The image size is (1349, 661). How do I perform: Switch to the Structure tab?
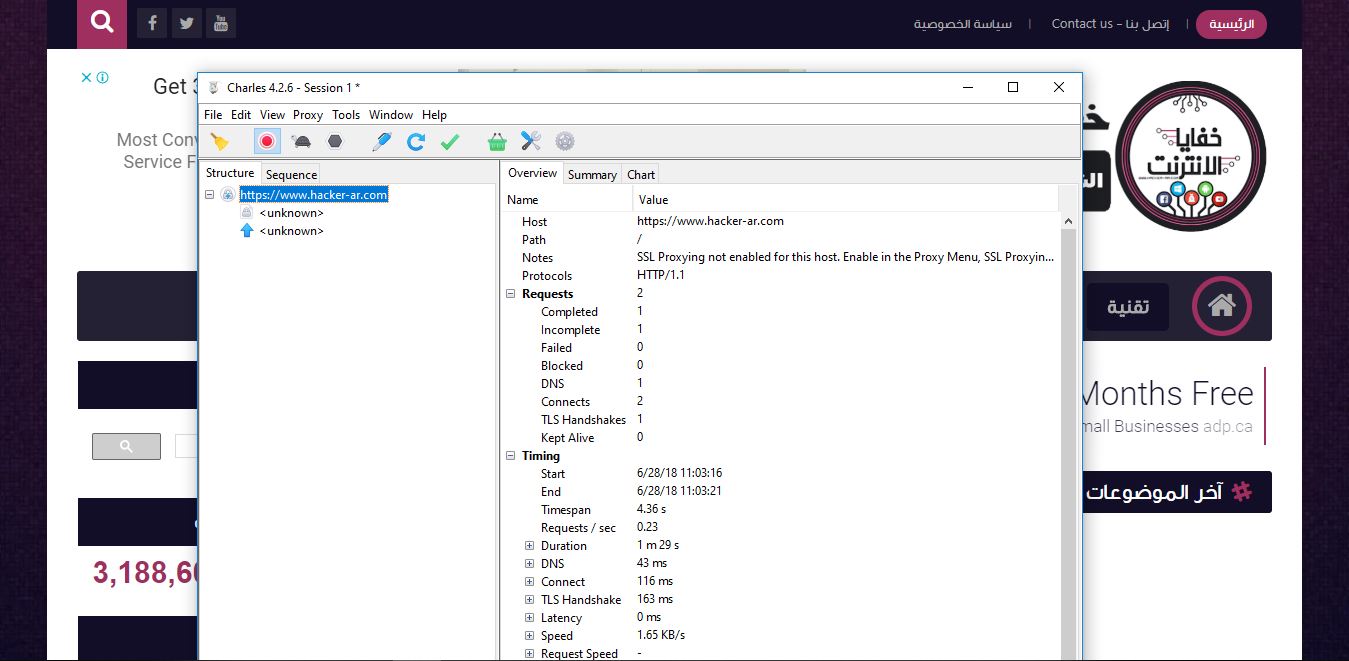[x=230, y=173]
